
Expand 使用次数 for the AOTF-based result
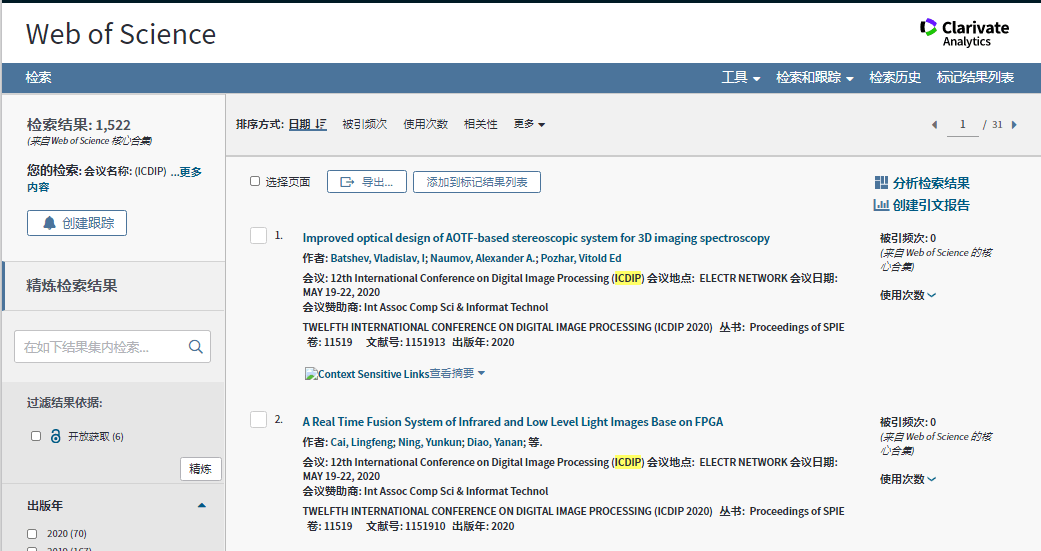pos(908,295)
